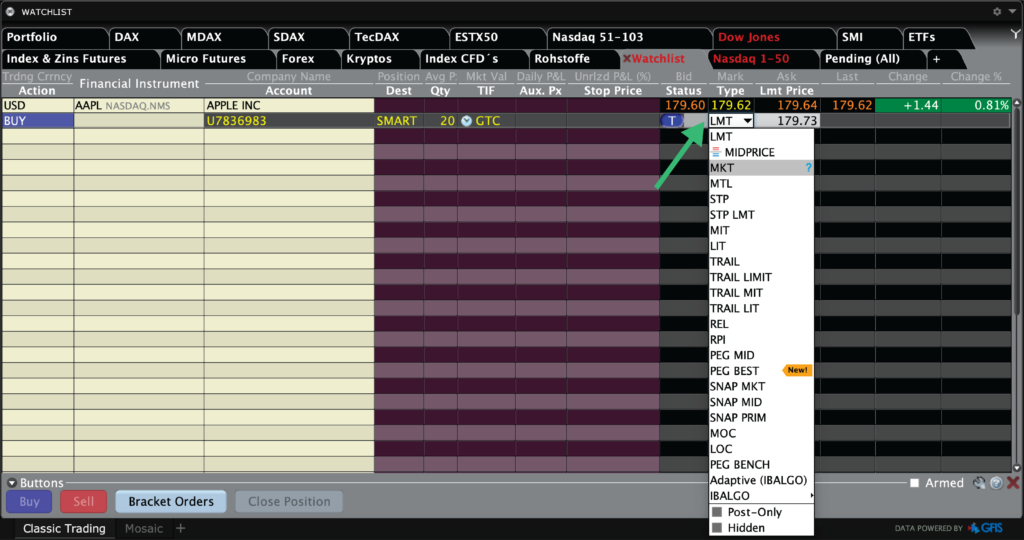Select TRAIL LIMIT order type
1024x540 pixels.
(761, 277)
